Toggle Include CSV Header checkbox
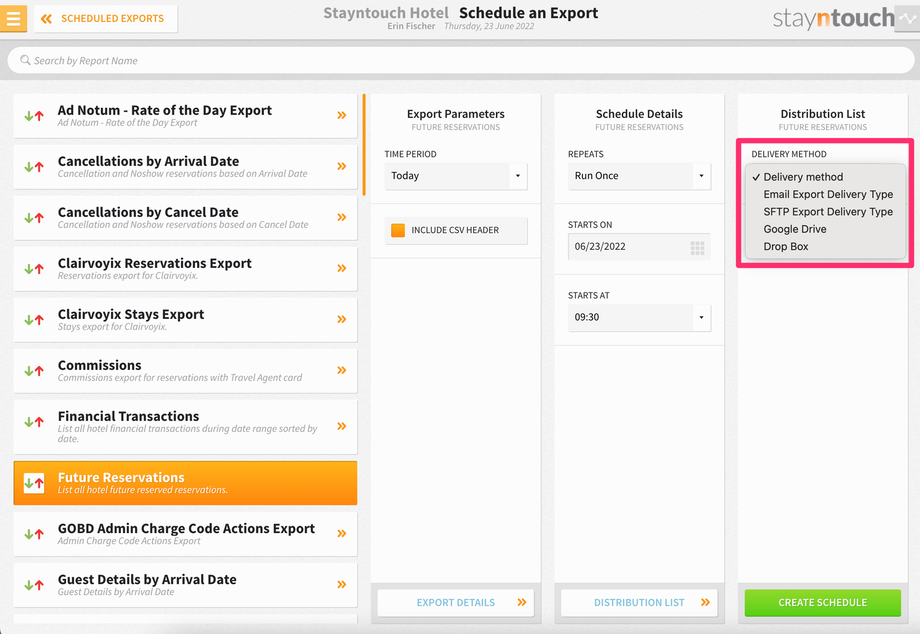This screenshot has width=920, height=634. (x=398, y=230)
